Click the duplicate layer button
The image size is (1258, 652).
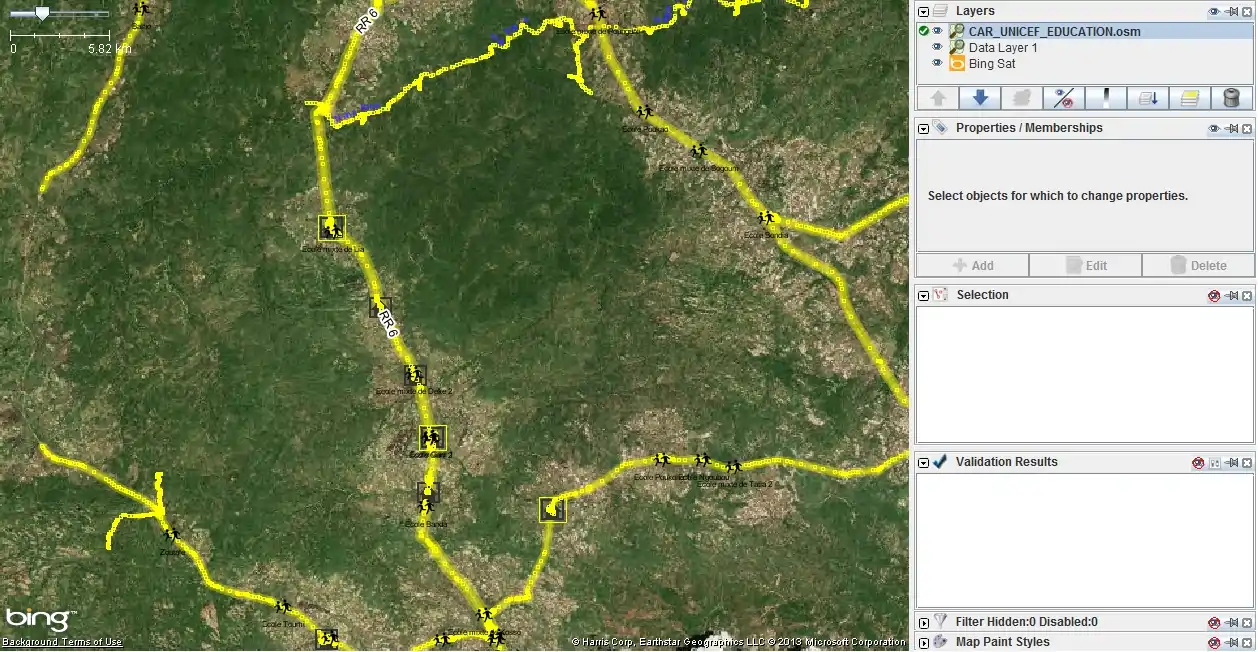click(x=1190, y=98)
